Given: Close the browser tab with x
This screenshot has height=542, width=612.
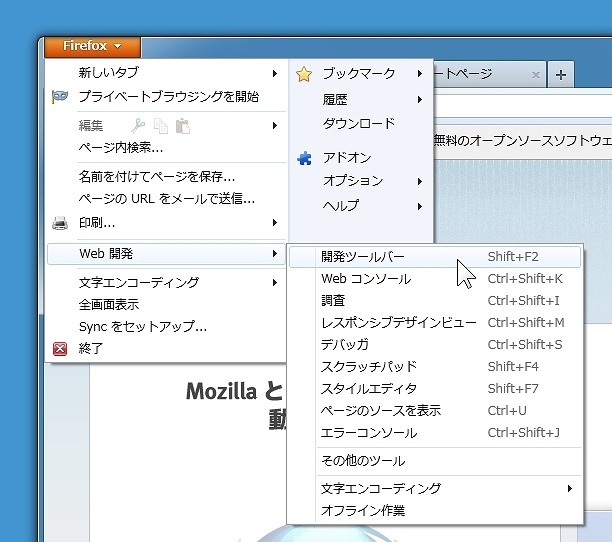Looking at the screenshot, I should click(536, 75).
